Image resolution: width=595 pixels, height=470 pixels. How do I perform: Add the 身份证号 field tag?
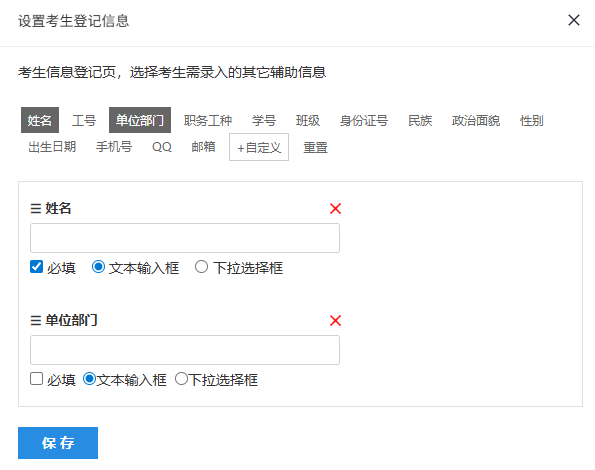pos(364,121)
